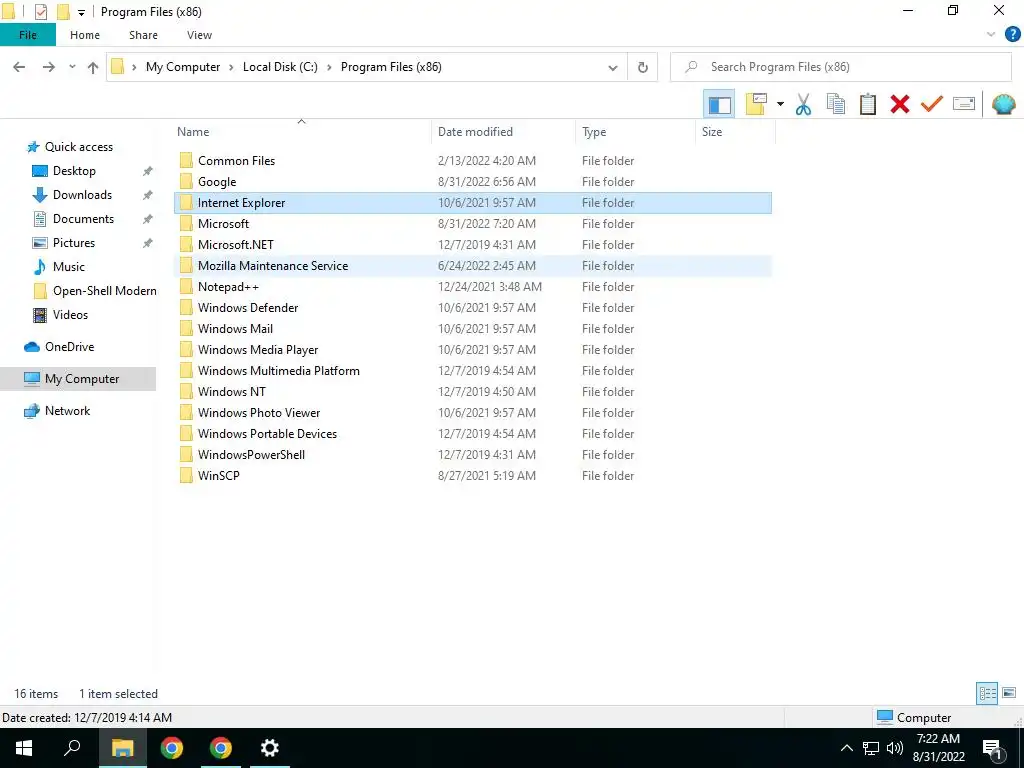Open Open-Shell Modern folder in navigation pane
1024x768 pixels.
pos(104,291)
